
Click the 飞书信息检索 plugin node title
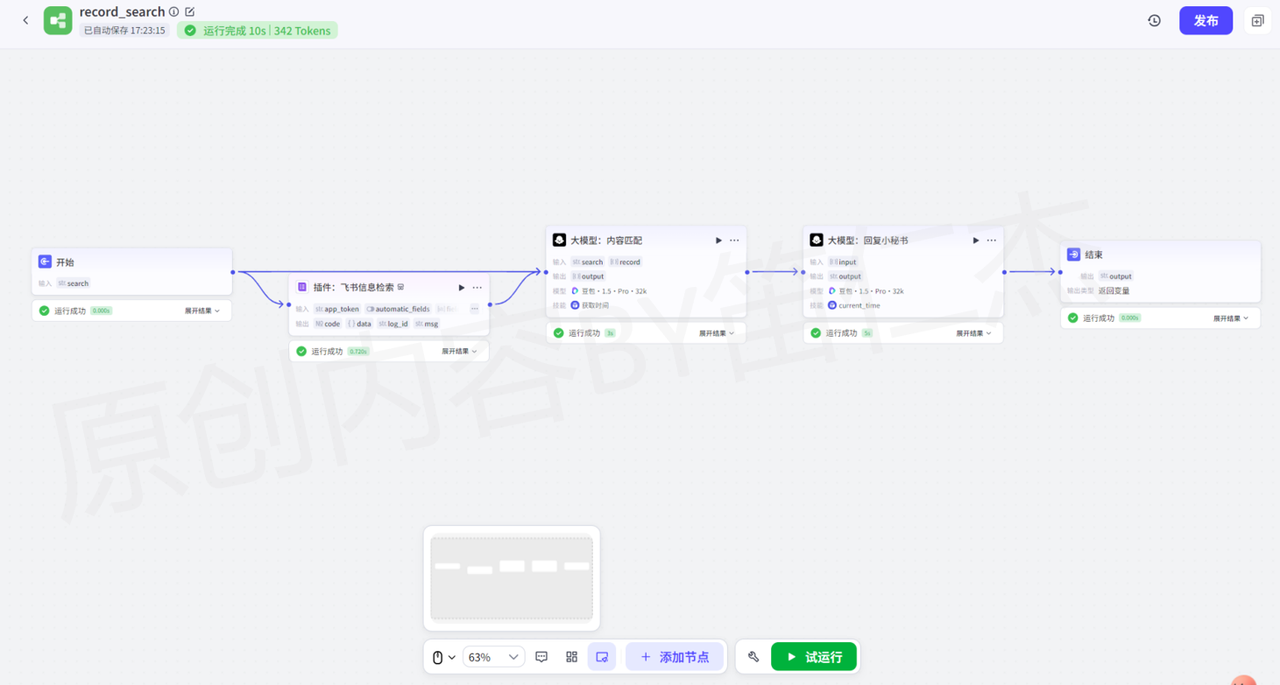point(353,287)
